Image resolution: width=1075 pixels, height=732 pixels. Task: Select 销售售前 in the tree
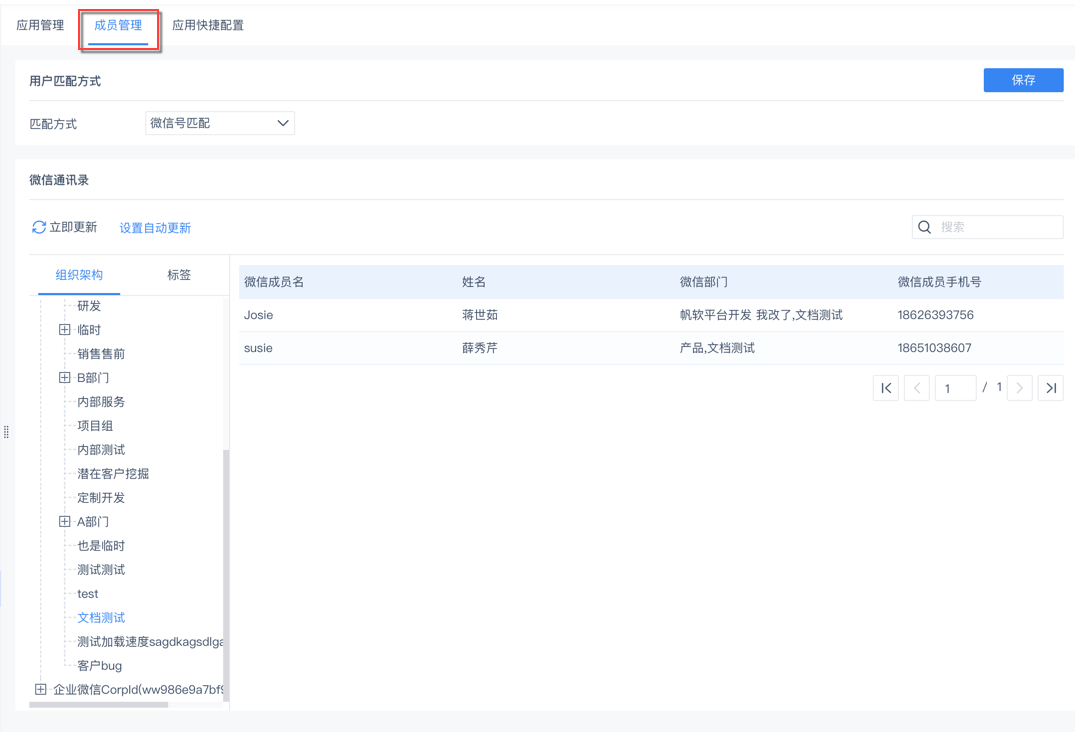pyautogui.click(x=101, y=354)
